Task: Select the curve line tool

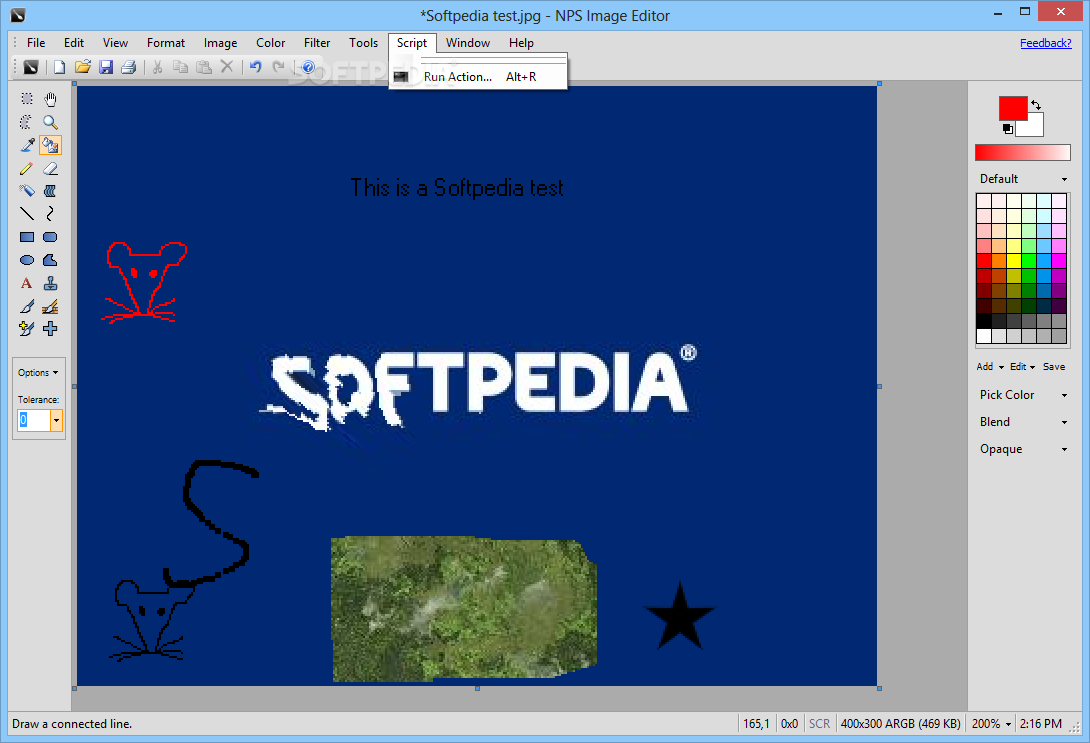Action: [x=50, y=213]
